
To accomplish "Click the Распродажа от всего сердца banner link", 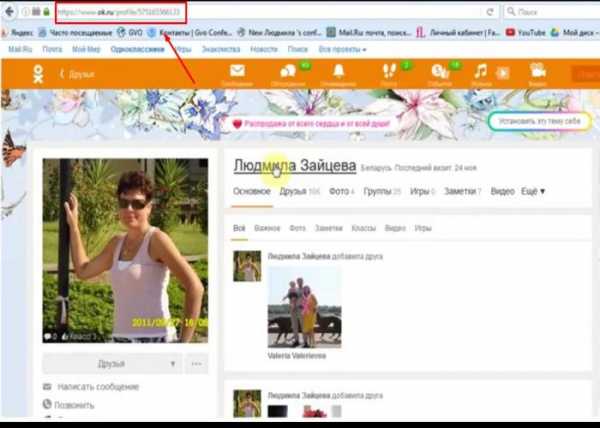I will [311, 124].
